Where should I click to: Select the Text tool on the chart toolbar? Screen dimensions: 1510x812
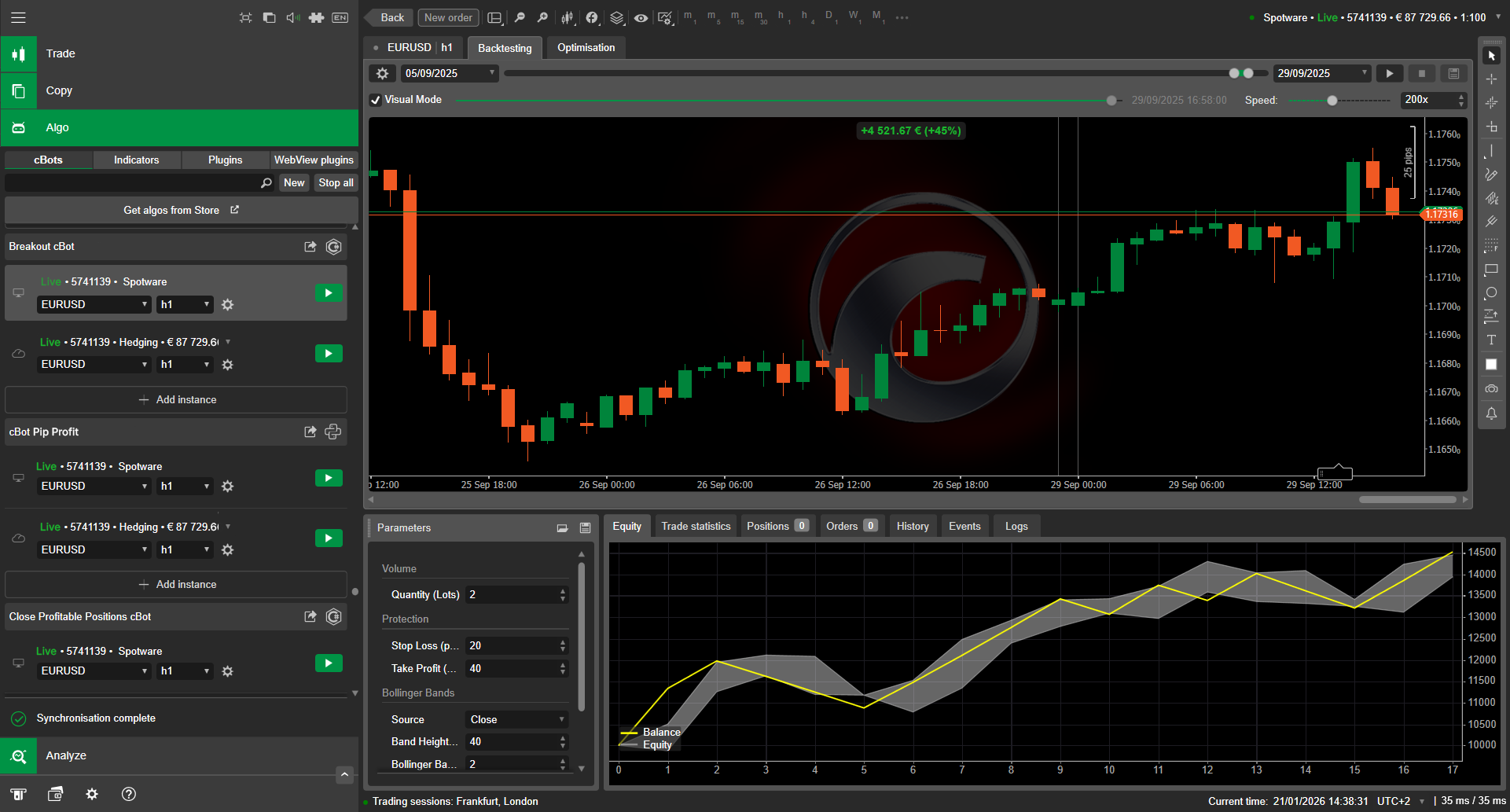tap(1491, 340)
